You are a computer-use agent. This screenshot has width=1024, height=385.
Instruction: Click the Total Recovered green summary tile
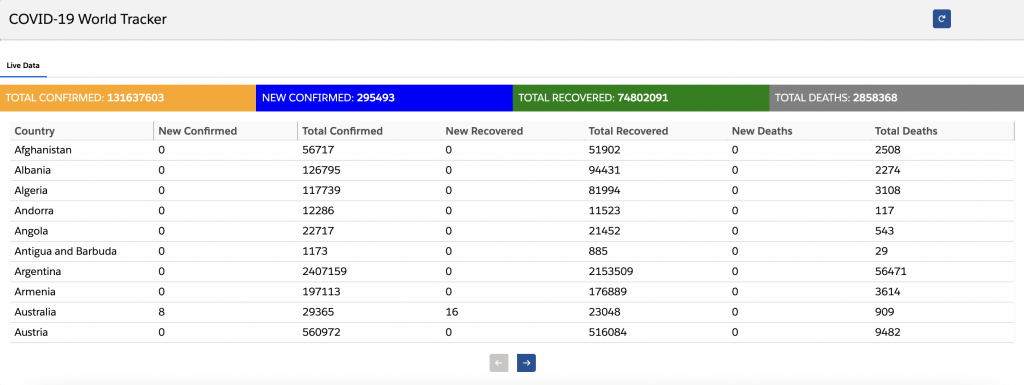(641, 98)
